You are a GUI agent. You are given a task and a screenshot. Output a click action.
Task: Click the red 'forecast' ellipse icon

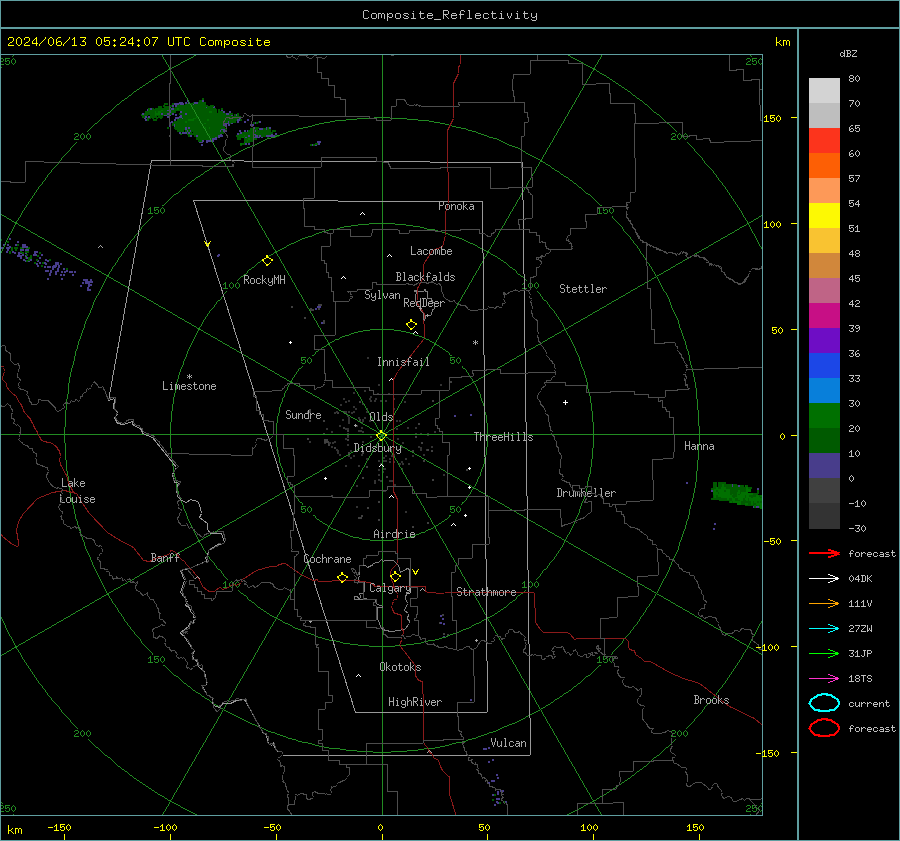(824, 727)
